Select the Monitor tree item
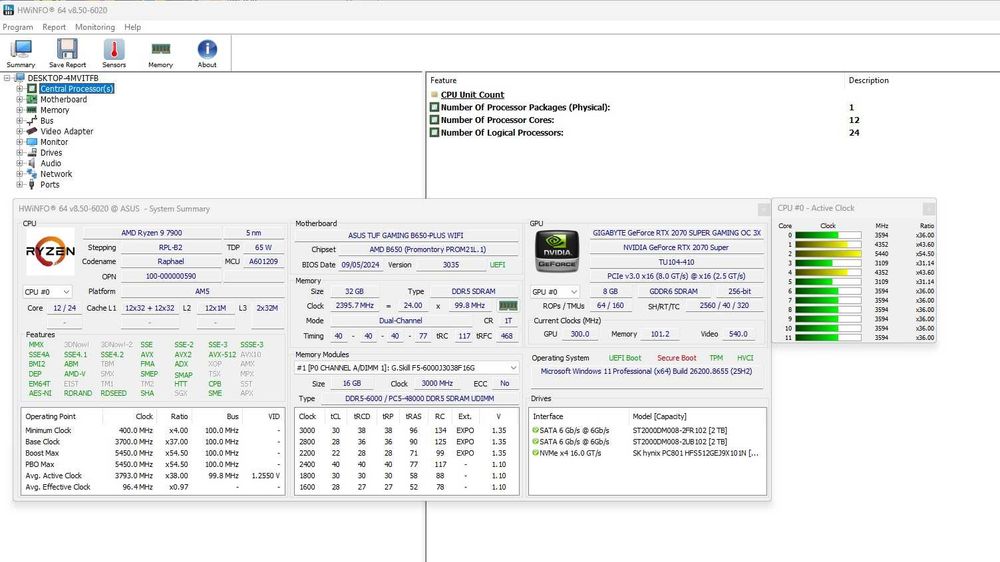This screenshot has height=562, width=1000. 54,142
